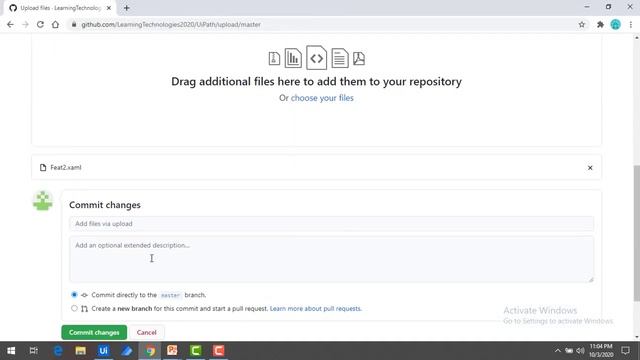Click the scrollbar down arrow
640x360 pixels.
(636, 337)
